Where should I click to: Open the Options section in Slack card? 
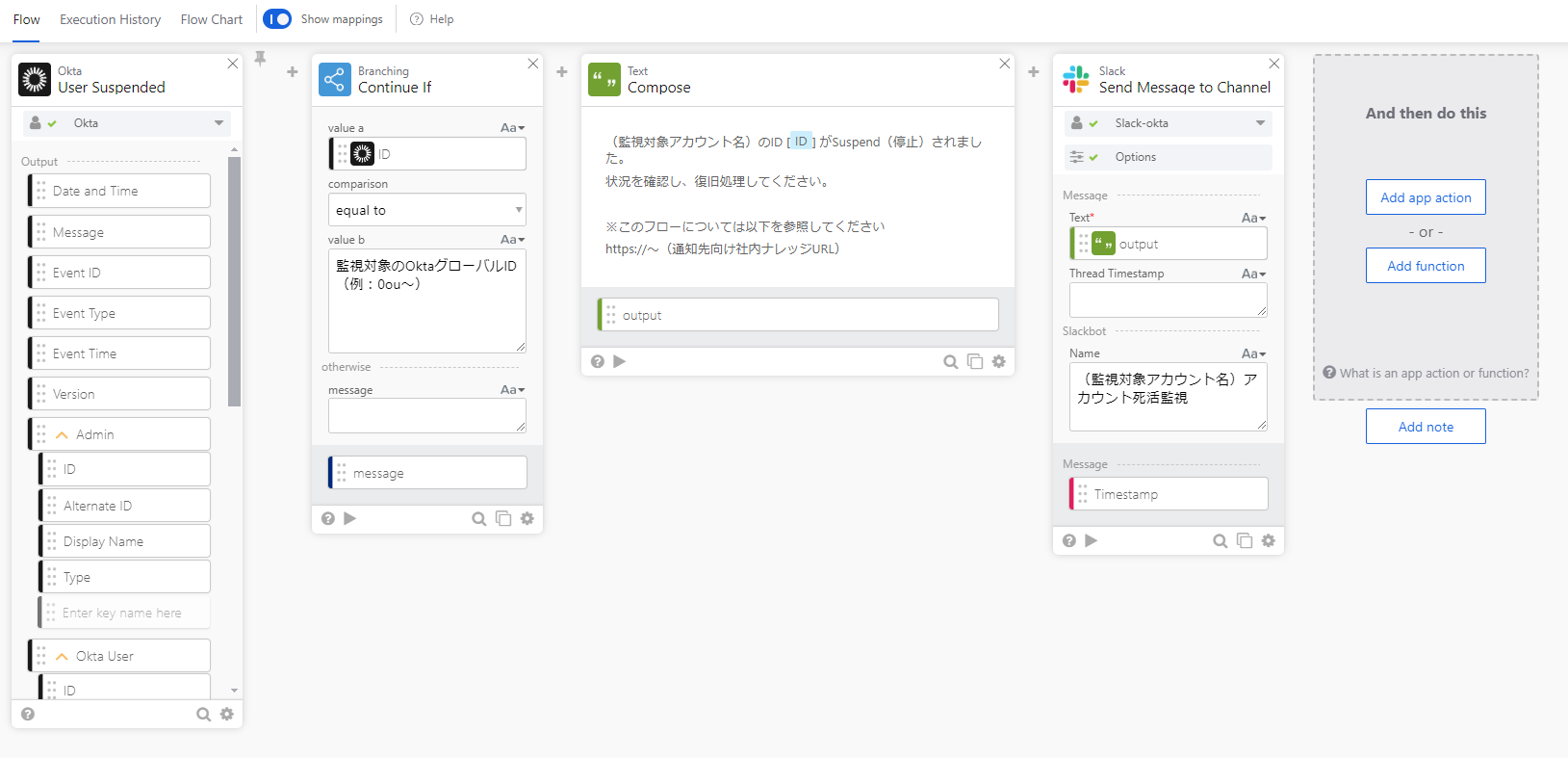(x=1169, y=157)
